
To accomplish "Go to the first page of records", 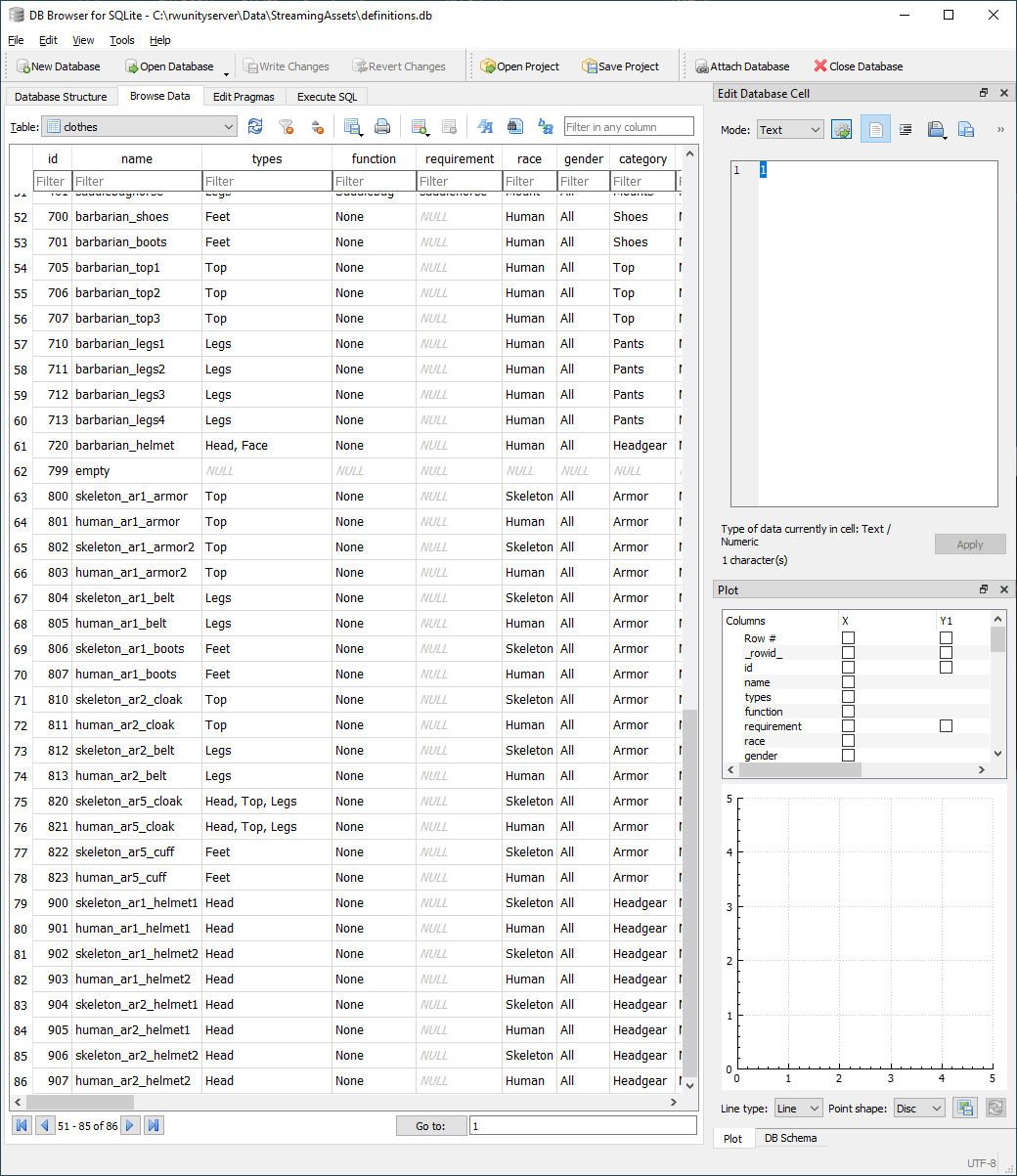I will click(21, 1125).
